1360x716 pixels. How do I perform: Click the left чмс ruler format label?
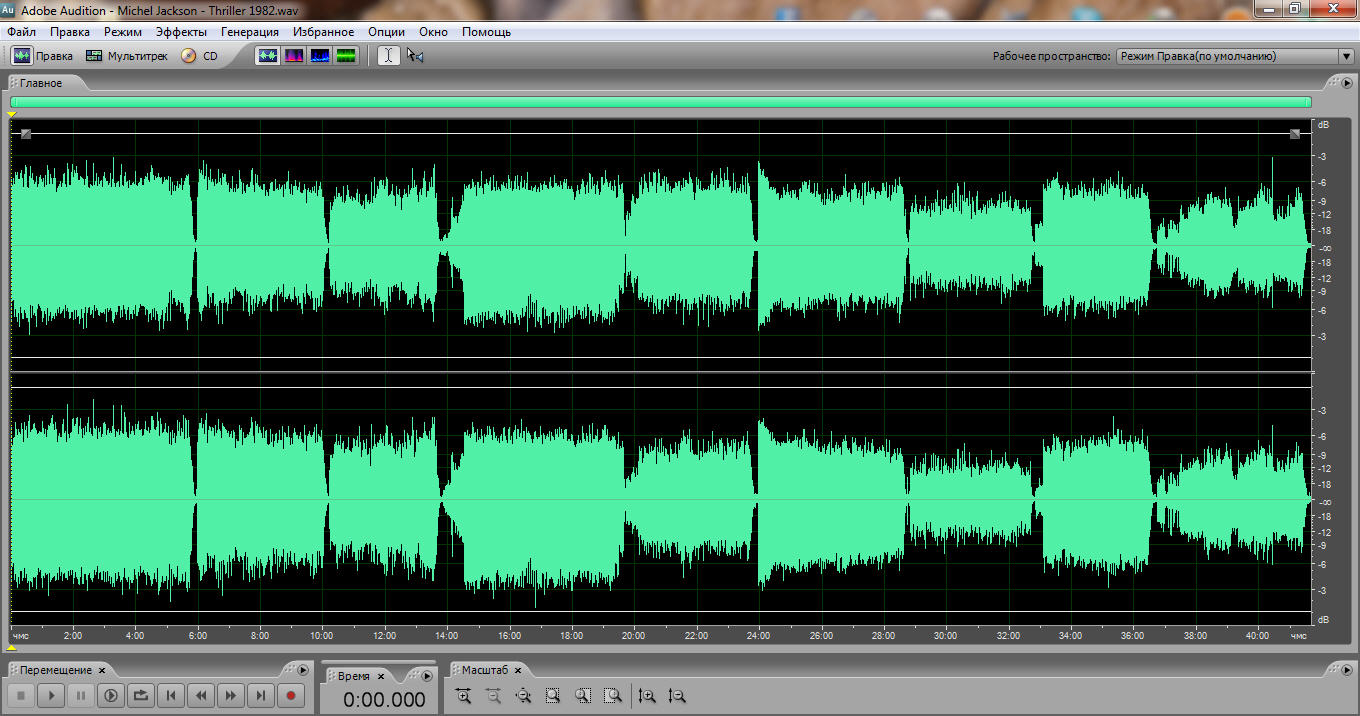click(x=20, y=635)
